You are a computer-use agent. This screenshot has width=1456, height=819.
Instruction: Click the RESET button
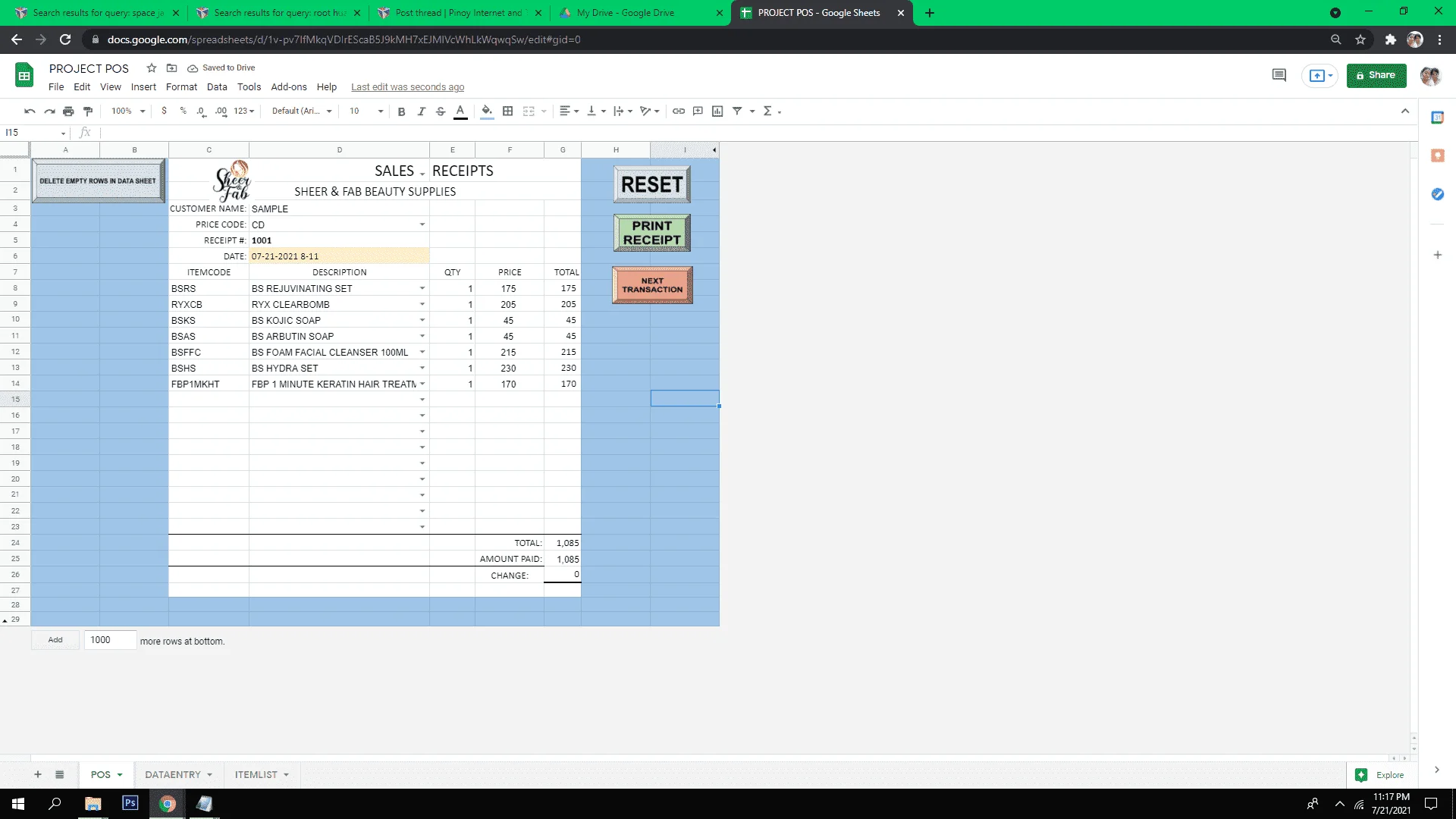pyautogui.click(x=652, y=184)
